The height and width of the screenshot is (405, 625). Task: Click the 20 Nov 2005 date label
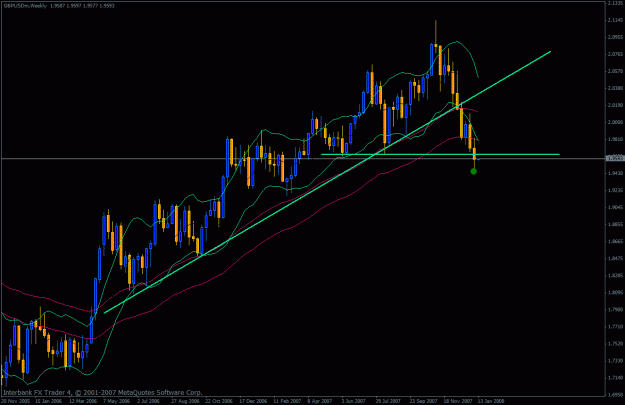16,401
